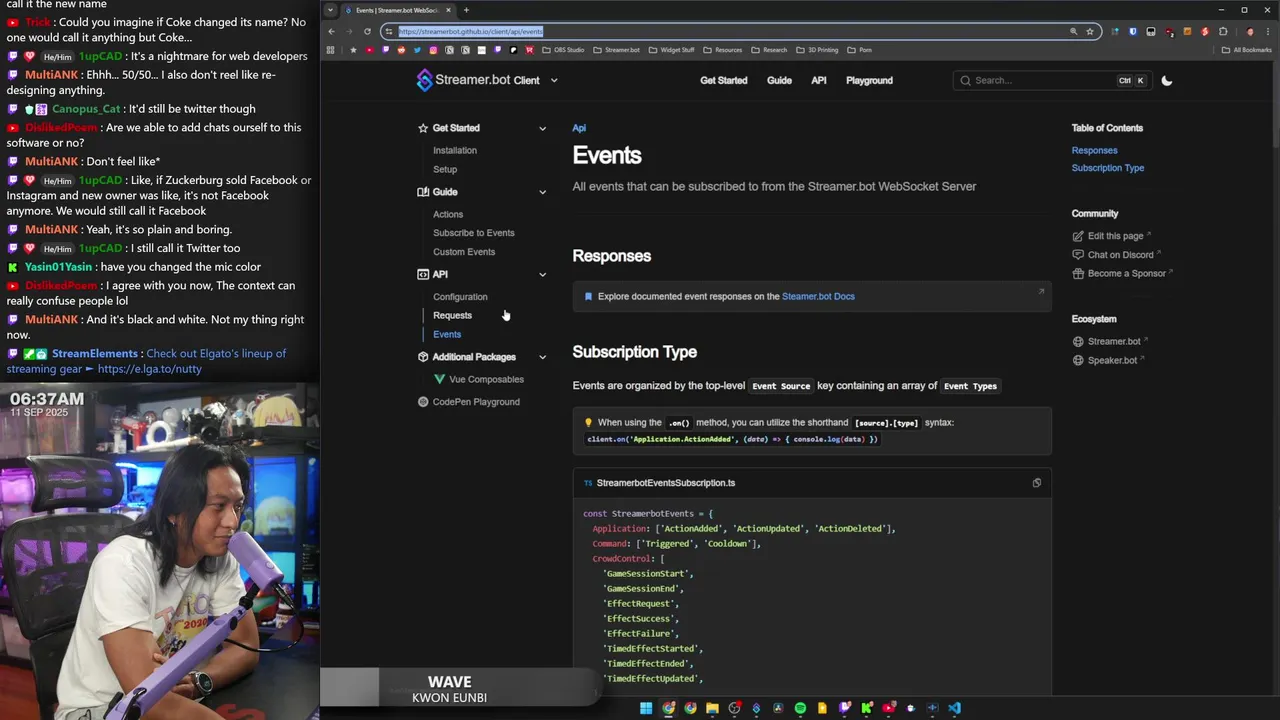The image size is (1280, 720).
Task: Click the Get Started section icon in sidebar
Action: point(423,128)
